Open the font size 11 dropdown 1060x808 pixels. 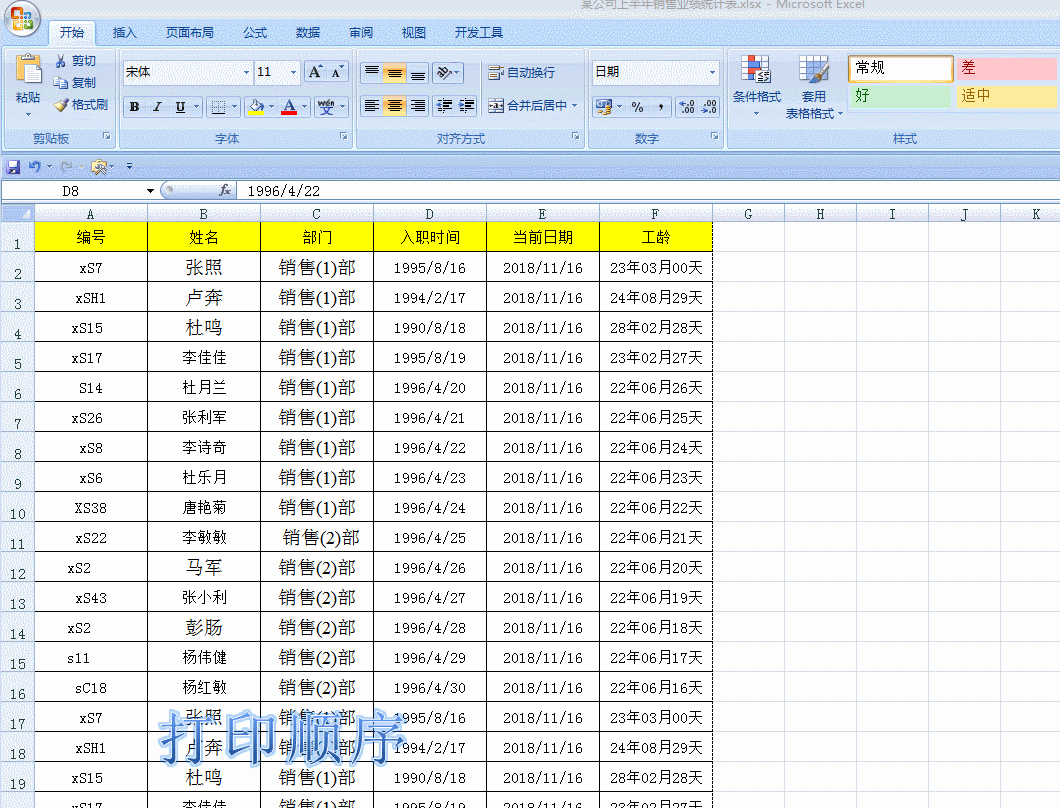click(293, 72)
